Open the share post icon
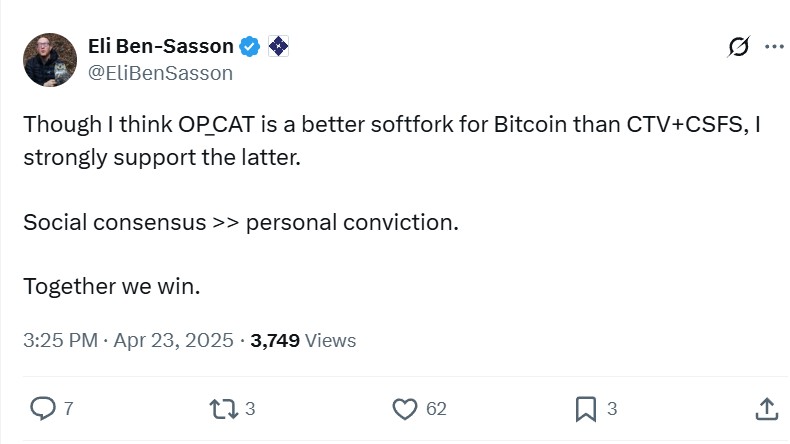Screen dimensions: 790x444 [766, 408]
